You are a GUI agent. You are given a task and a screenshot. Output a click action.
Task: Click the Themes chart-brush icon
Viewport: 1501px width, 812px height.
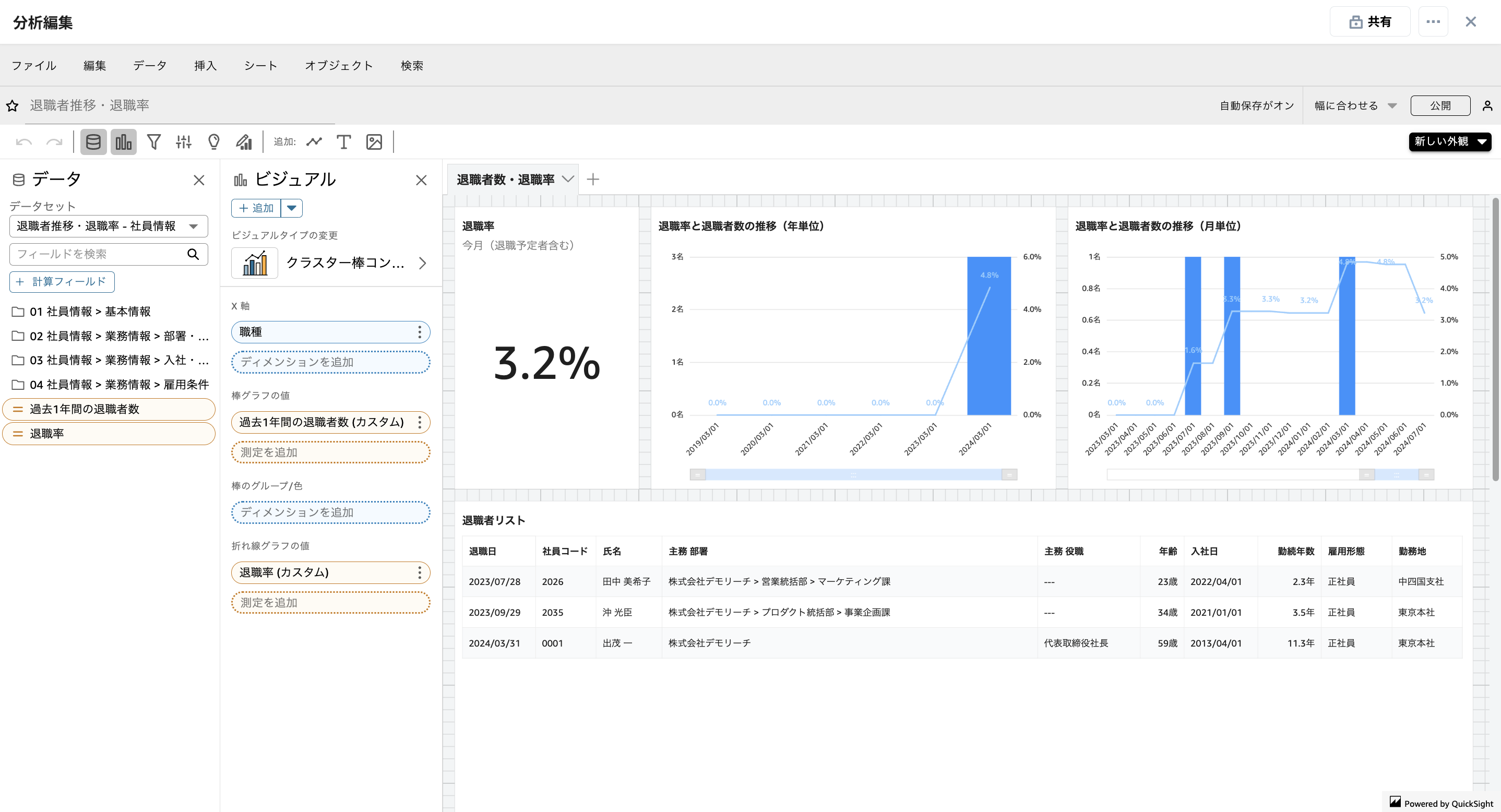[x=244, y=141]
